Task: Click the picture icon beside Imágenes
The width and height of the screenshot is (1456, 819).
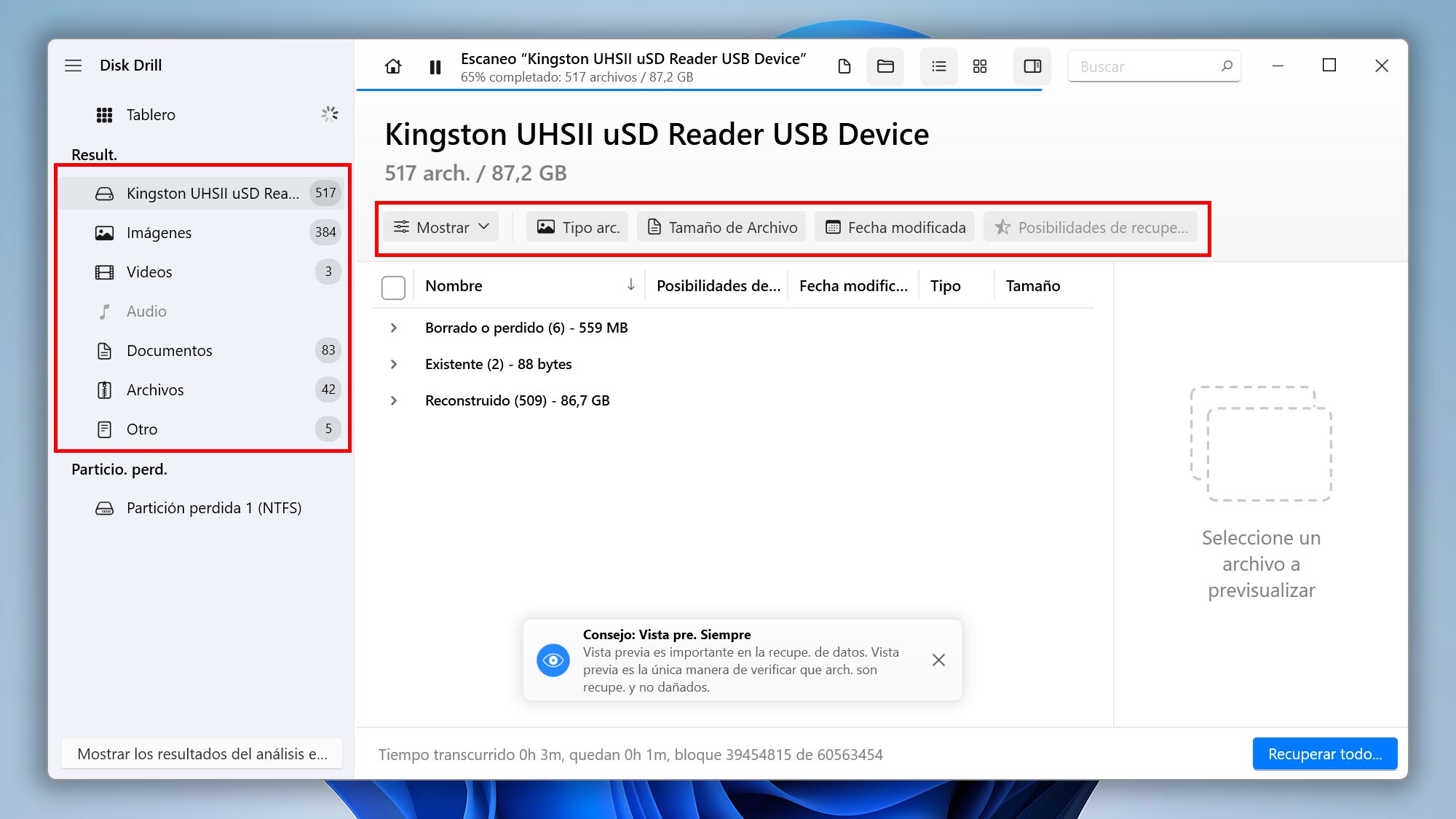Action: (x=105, y=233)
